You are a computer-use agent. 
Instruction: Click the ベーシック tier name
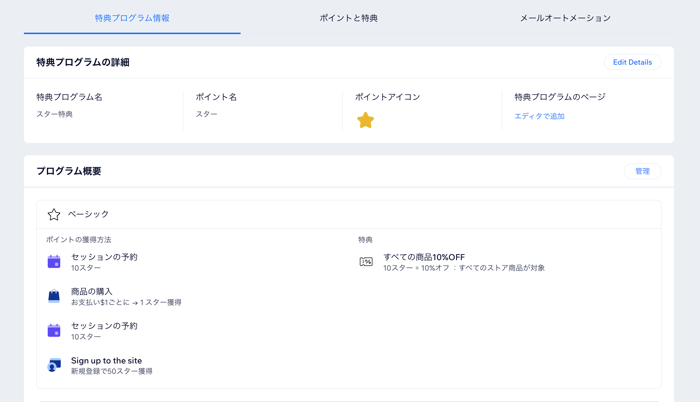tap(89, 214)
